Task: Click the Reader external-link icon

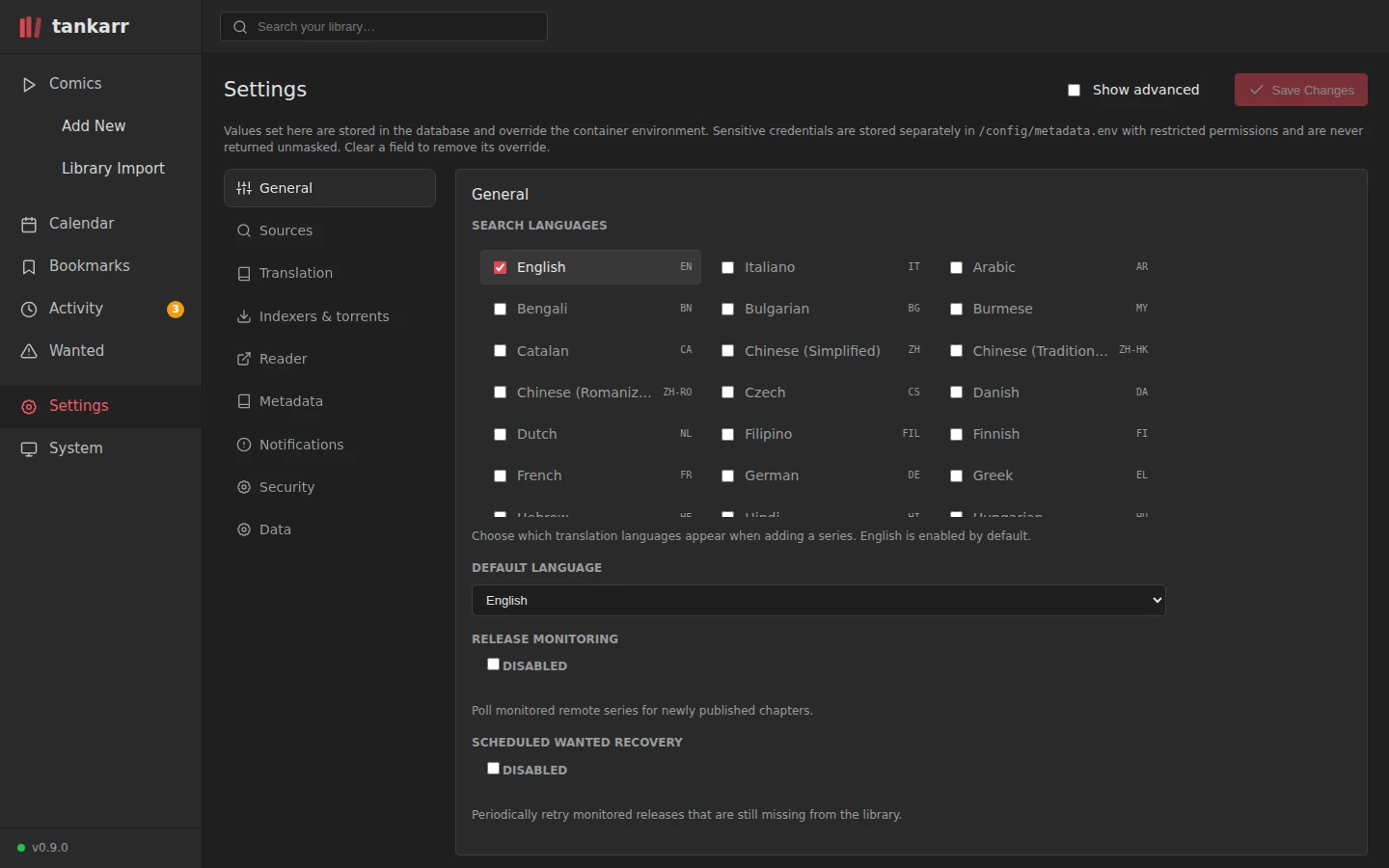Action: tap(244, 360)
